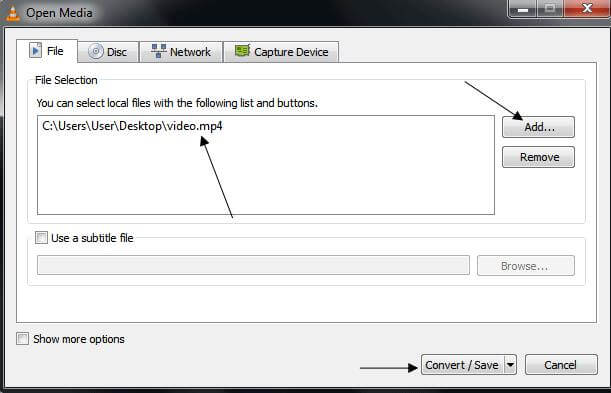This screenshot has width=611, height=393.
Task: Select the File tab
Action: click(47, 51)
